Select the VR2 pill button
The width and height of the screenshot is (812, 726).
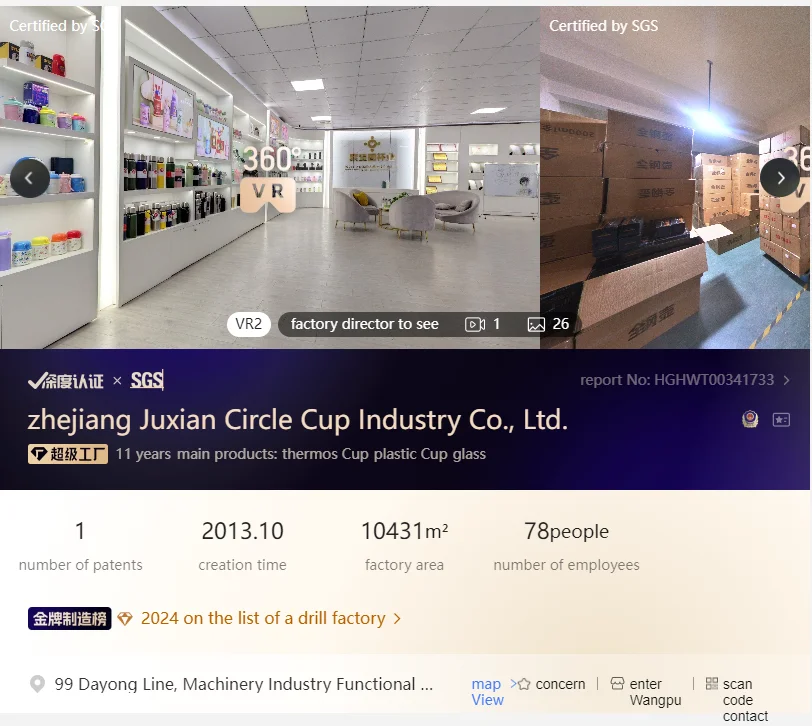point(249,324)
